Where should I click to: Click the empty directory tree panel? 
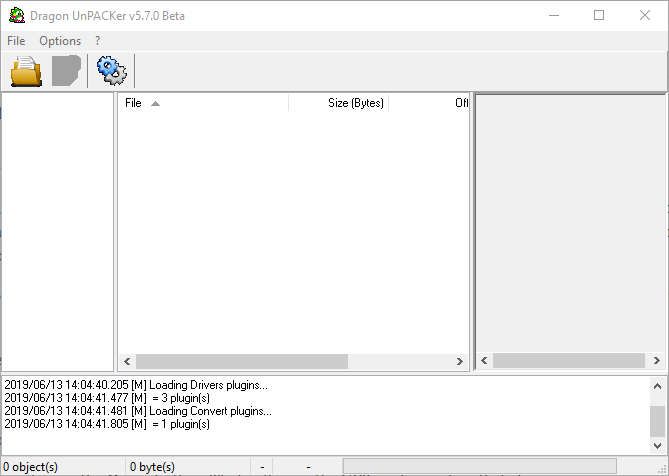pos(58,232)
